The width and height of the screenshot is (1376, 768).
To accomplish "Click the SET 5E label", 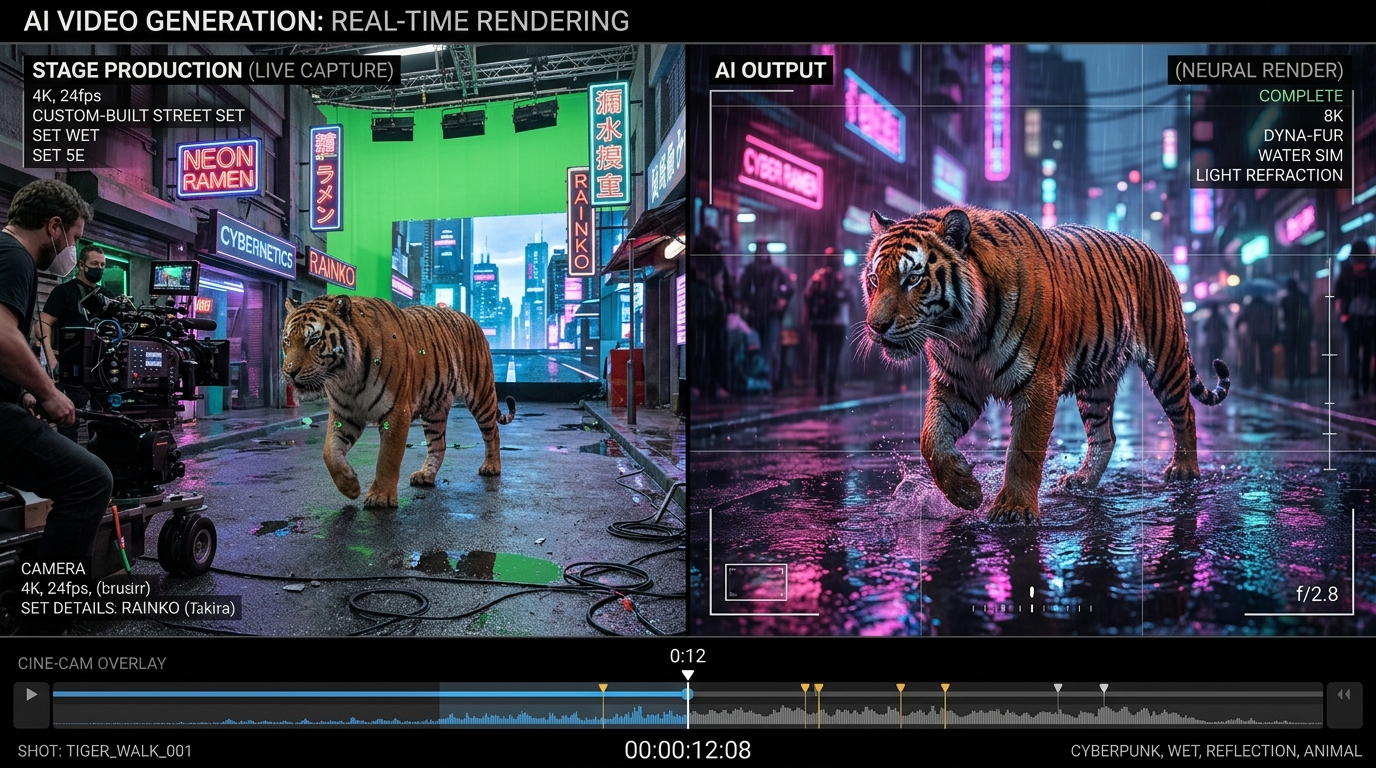I will click(59, 156).
